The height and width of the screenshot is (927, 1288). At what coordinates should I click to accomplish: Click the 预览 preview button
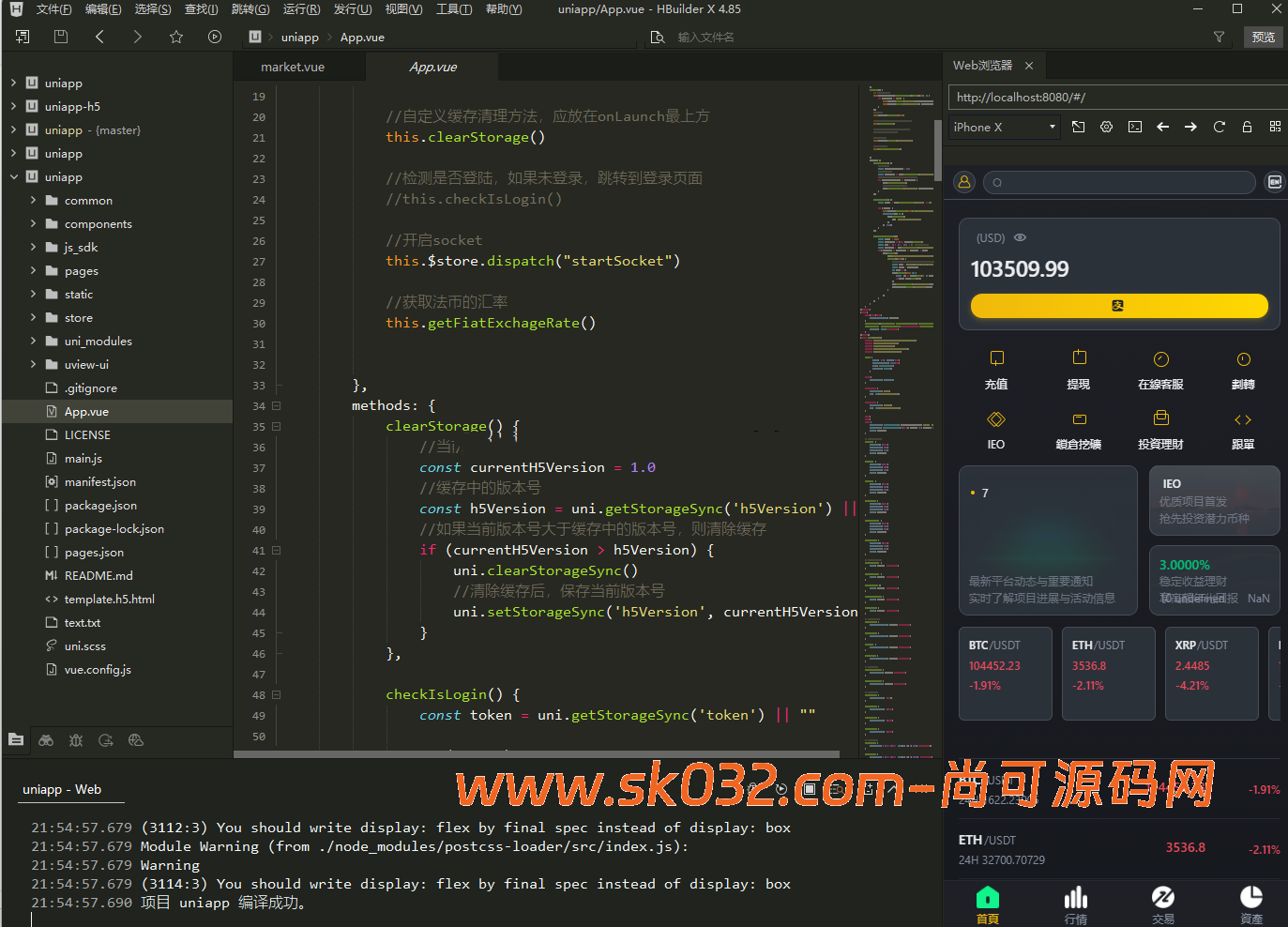(x=1263, y=37)
